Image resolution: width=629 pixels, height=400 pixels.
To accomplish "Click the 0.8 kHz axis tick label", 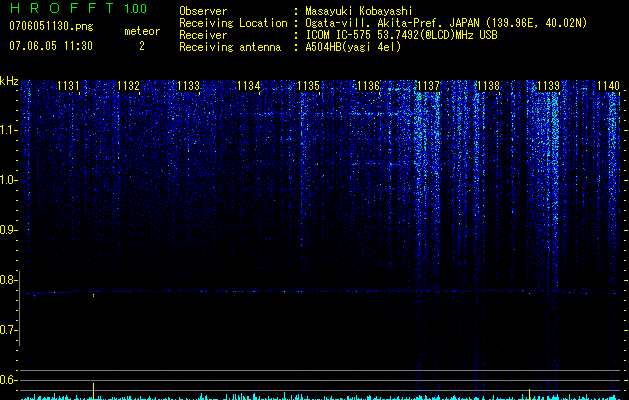I will tap(7, 280).
